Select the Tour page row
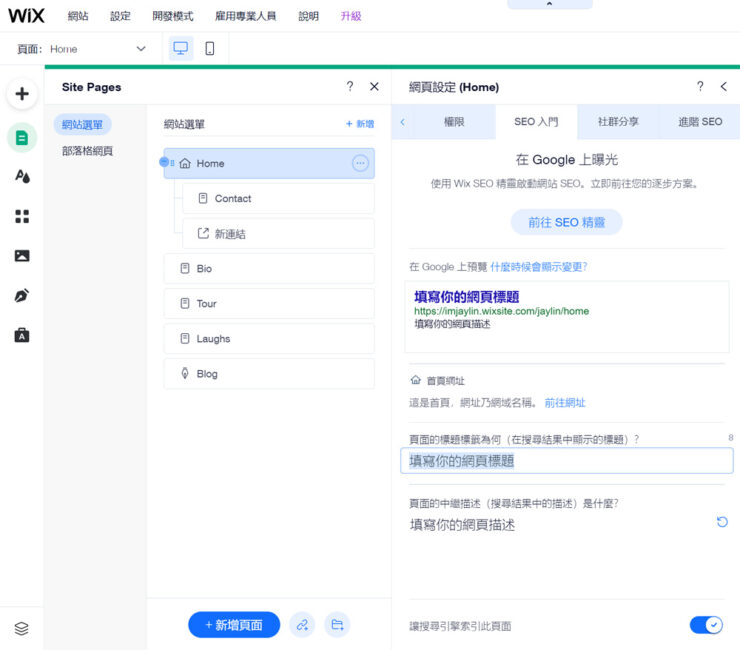740x650 pixels. (269, 304)
